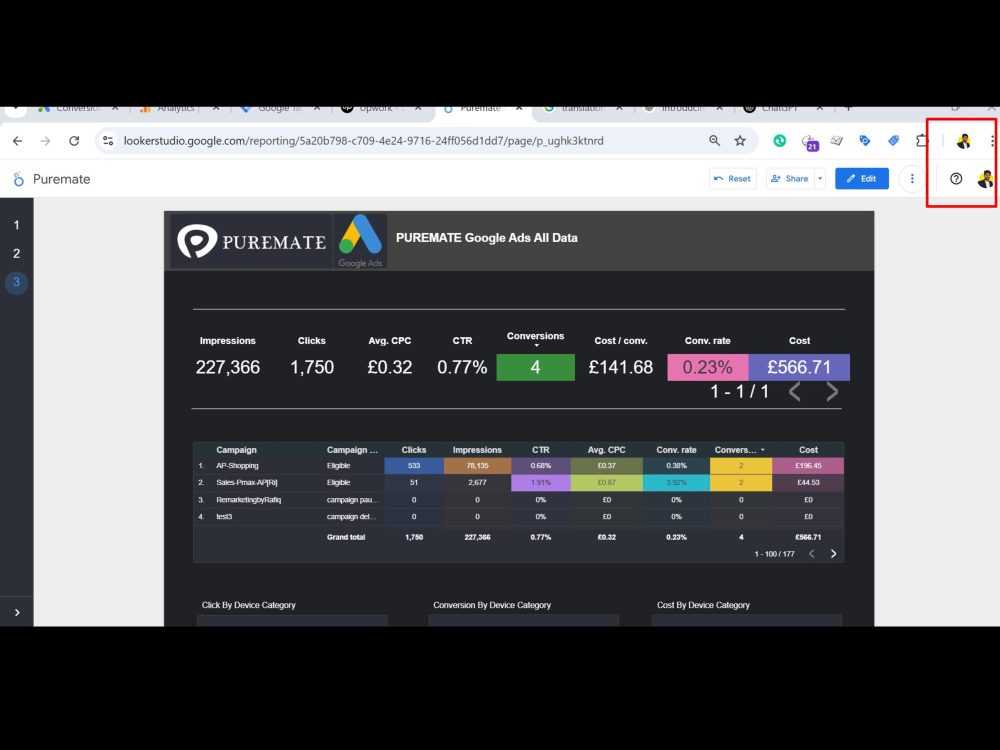
Task: Select the RemarketingbyRafiq campaign row
Action: click(x=518, y=500)
